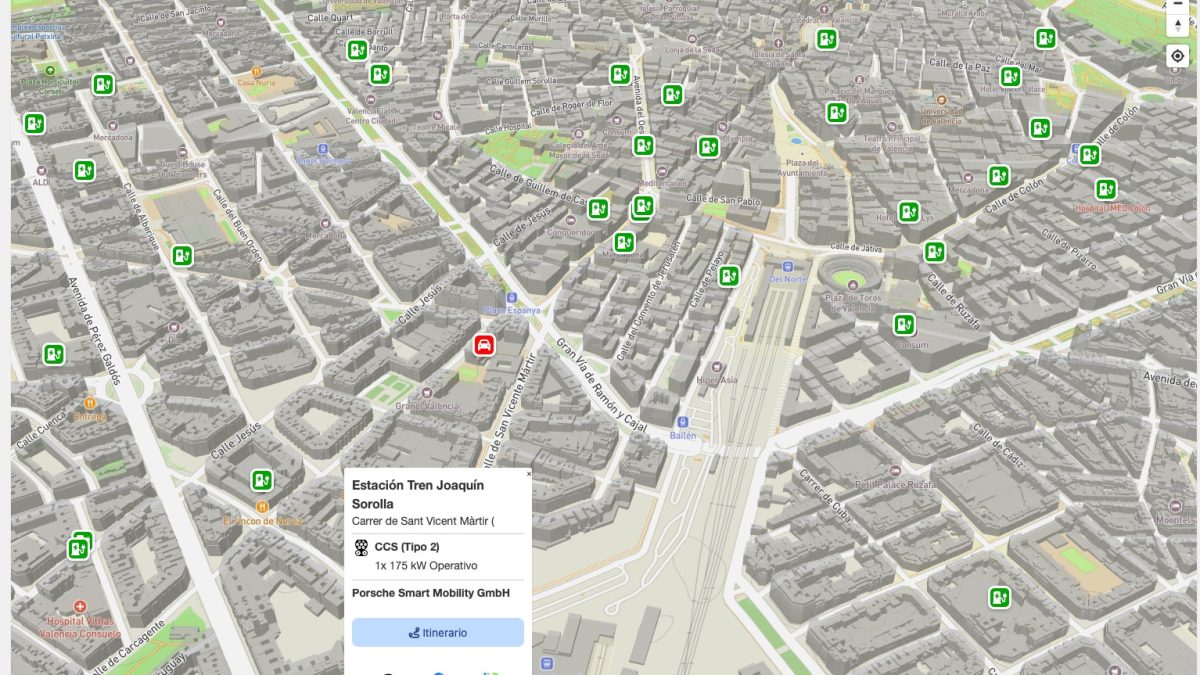1200x675 pixels.
Task: Click charging station above Conqueridor label
Action: (598, 208)
